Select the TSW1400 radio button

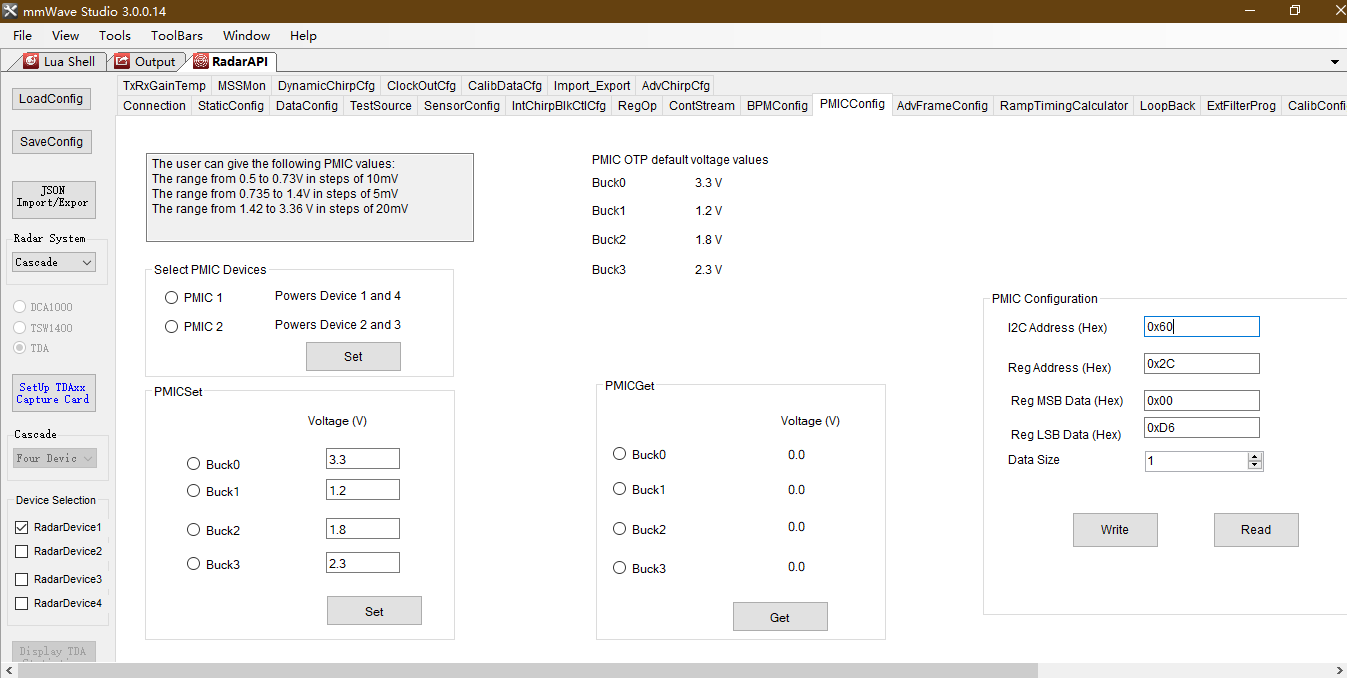20,327
